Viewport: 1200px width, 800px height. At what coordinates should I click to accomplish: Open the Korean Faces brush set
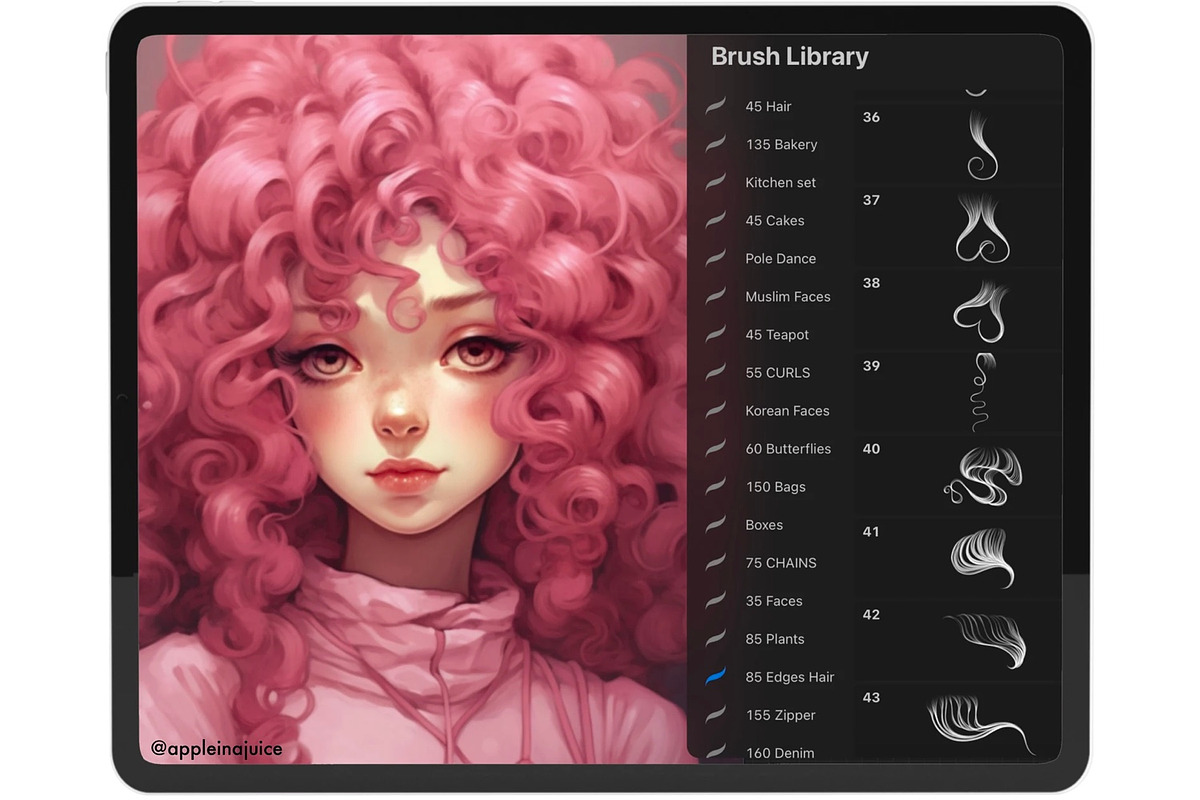(787, 411)
